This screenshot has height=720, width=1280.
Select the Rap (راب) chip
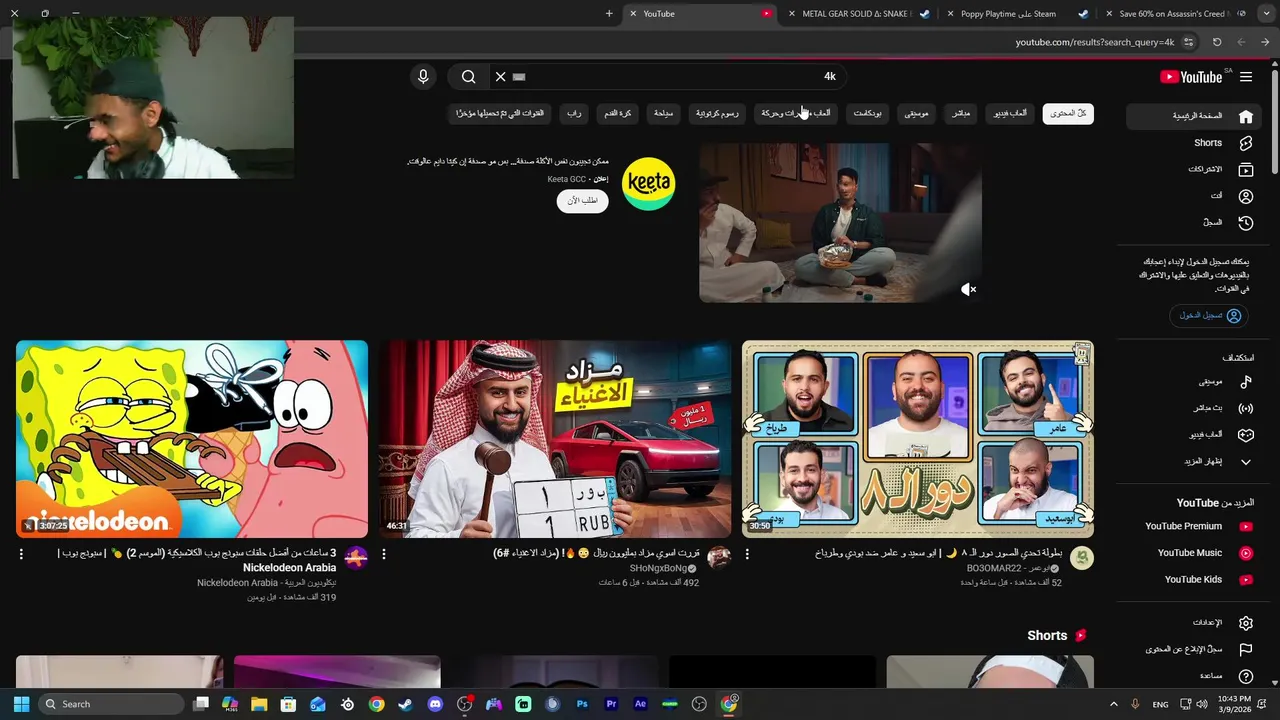pyautogui.click(x=574, y=114)
